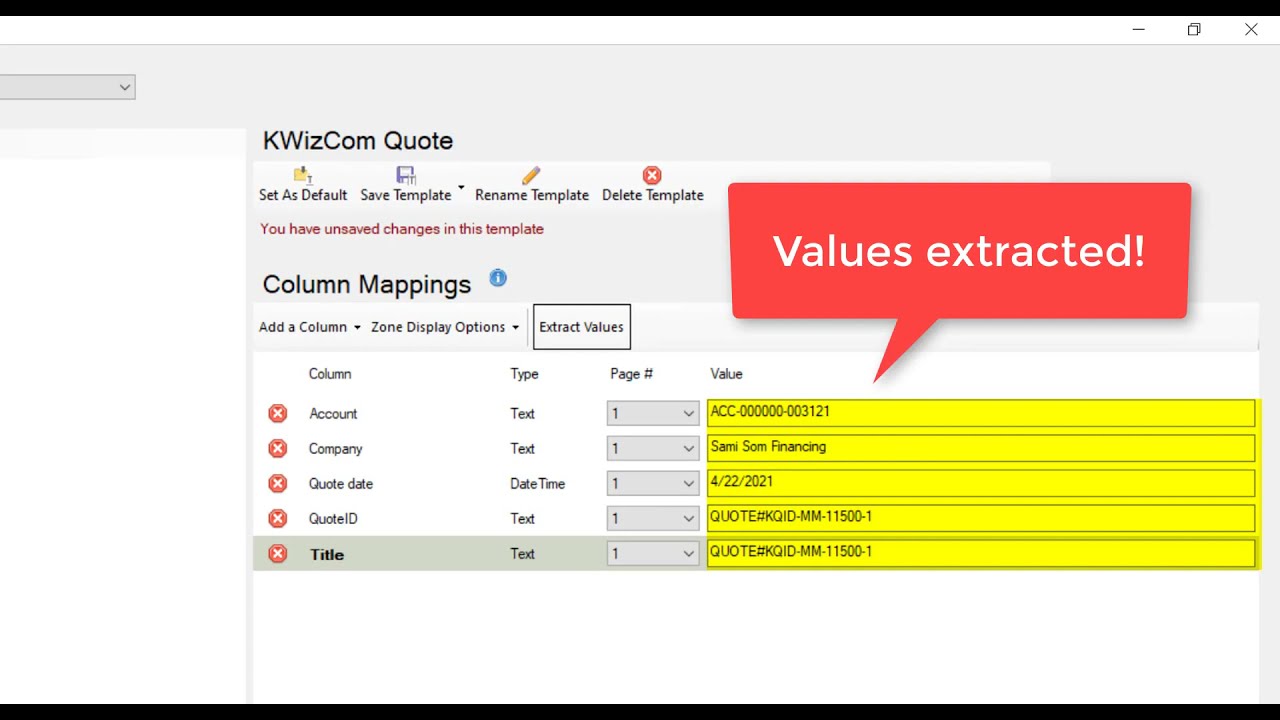Image resolution: width=1280 pixels, height=720 pixels.
Task: Remove the Company column mapping
Action: click(x=278, y=448)
